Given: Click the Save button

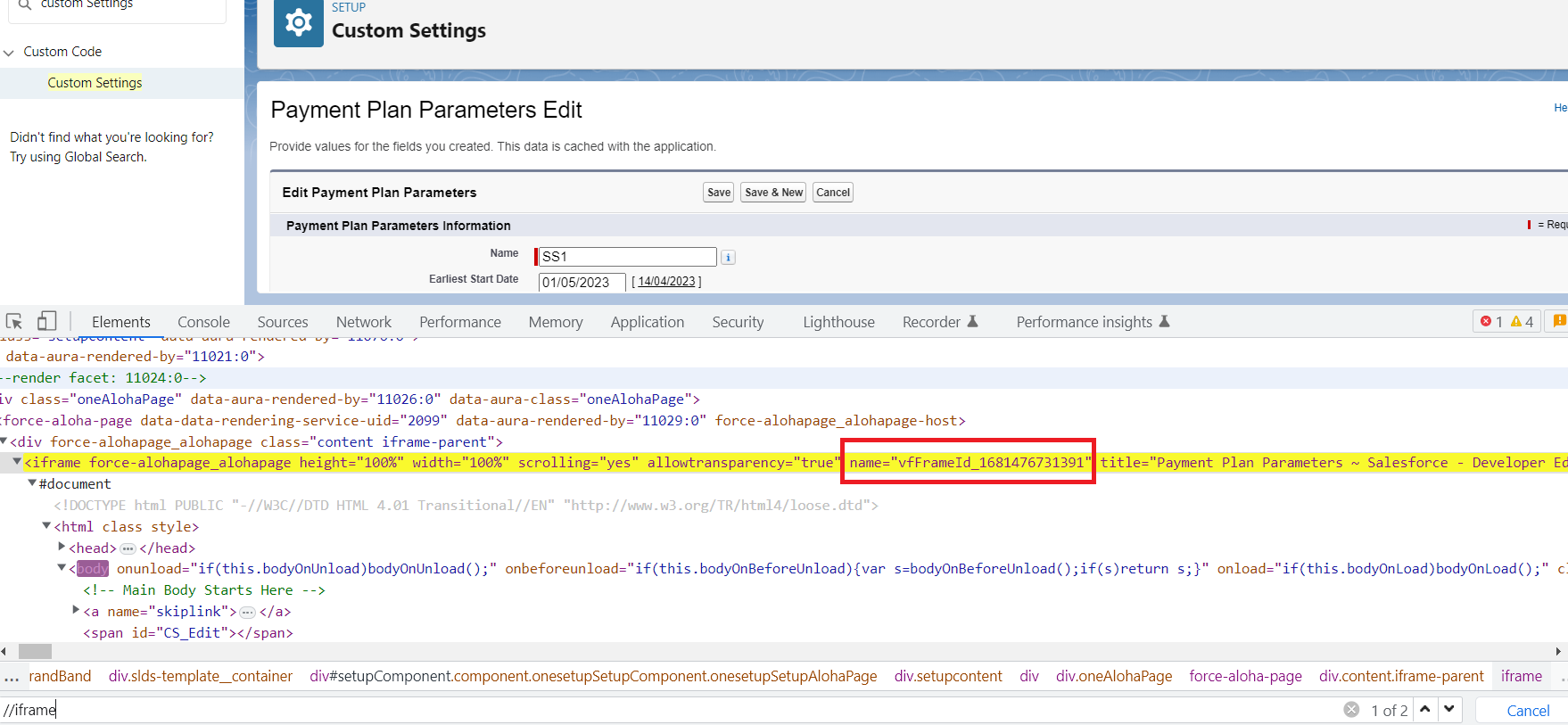Looking at the screenshot, I should tap(719, 193).
